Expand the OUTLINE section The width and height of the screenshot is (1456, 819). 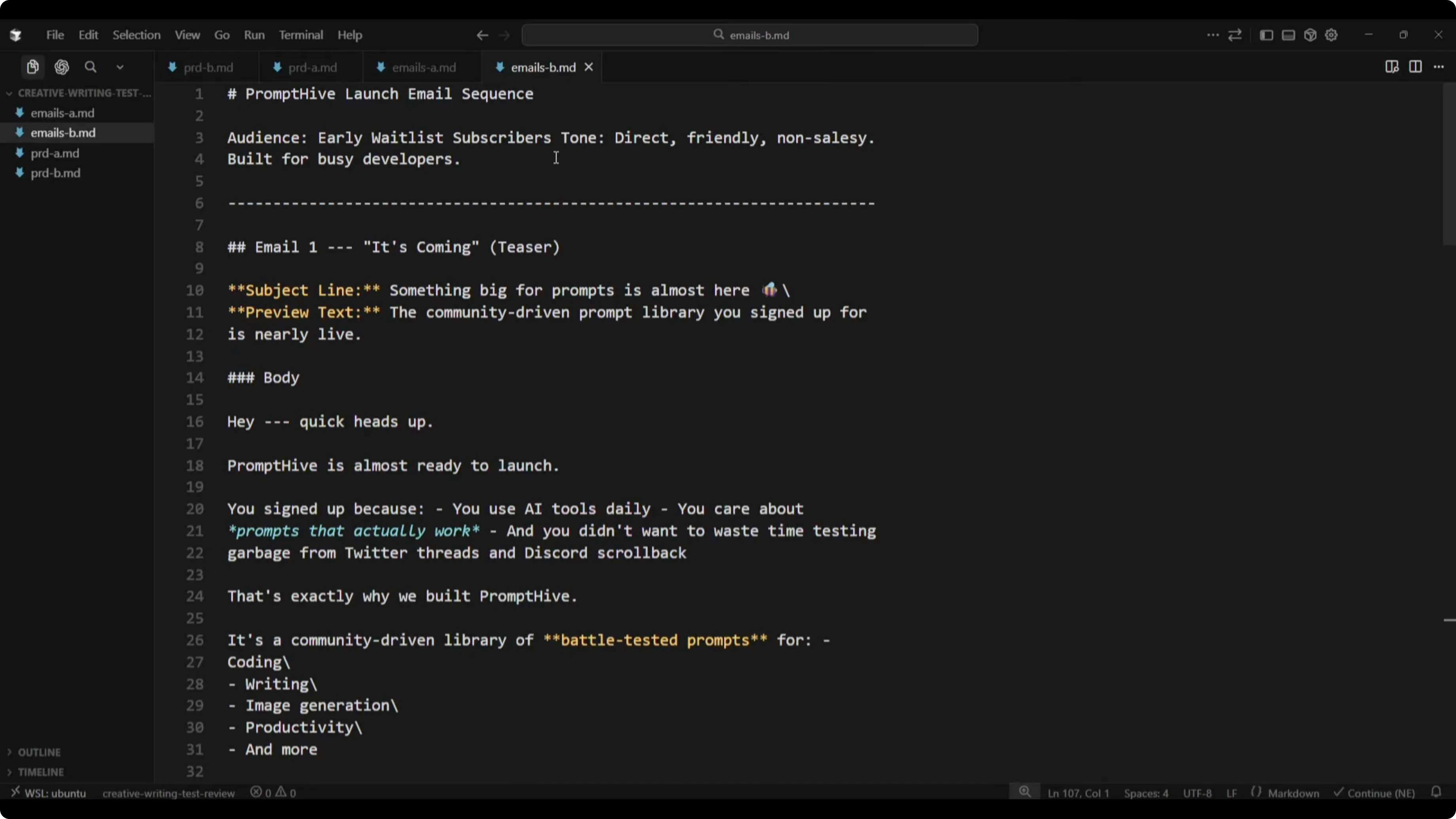(39, 752)
